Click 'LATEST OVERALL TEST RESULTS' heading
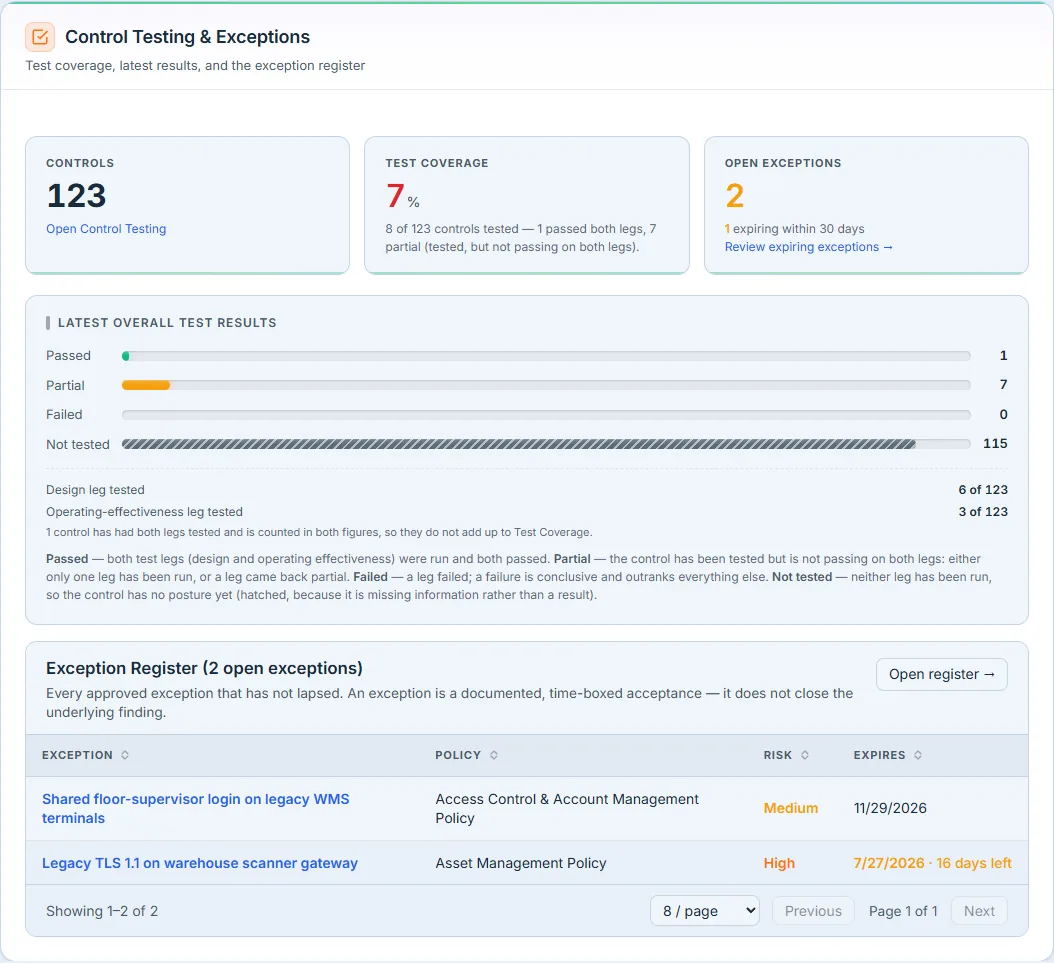Screen dimensions: 1054x963 tap(167, 323)
